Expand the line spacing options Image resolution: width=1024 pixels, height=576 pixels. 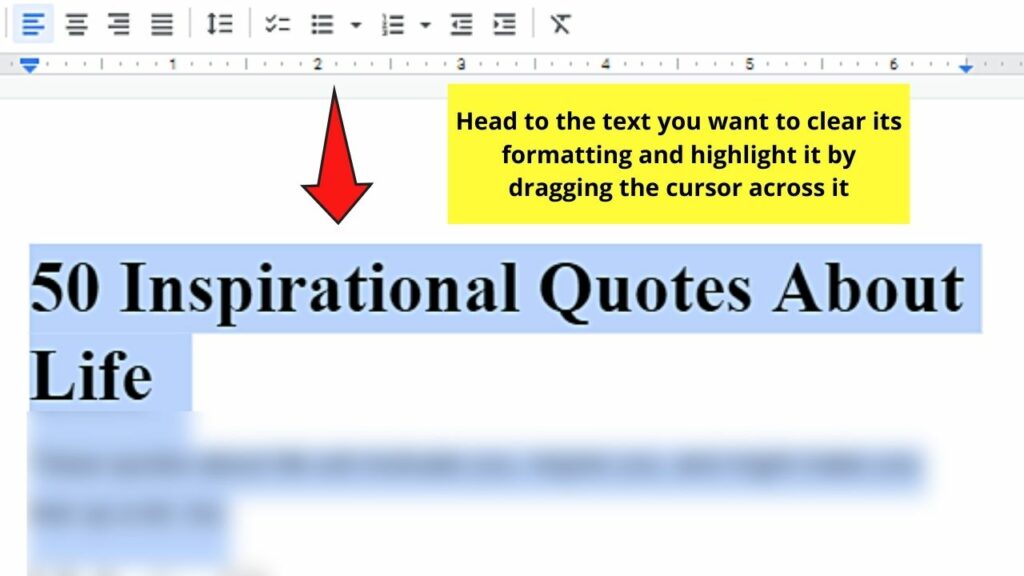pyautogui.click(x=222, y=24)
